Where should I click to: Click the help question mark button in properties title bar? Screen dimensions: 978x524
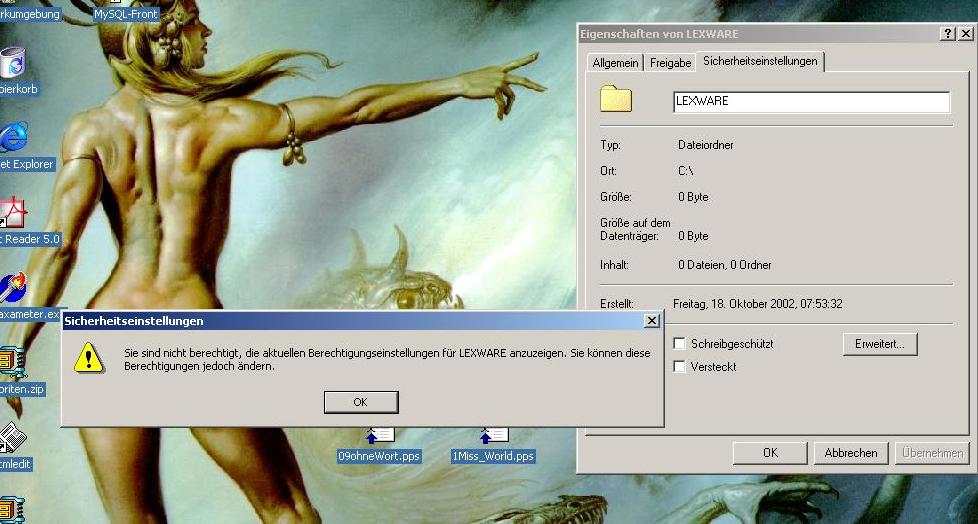click(947, 34)
